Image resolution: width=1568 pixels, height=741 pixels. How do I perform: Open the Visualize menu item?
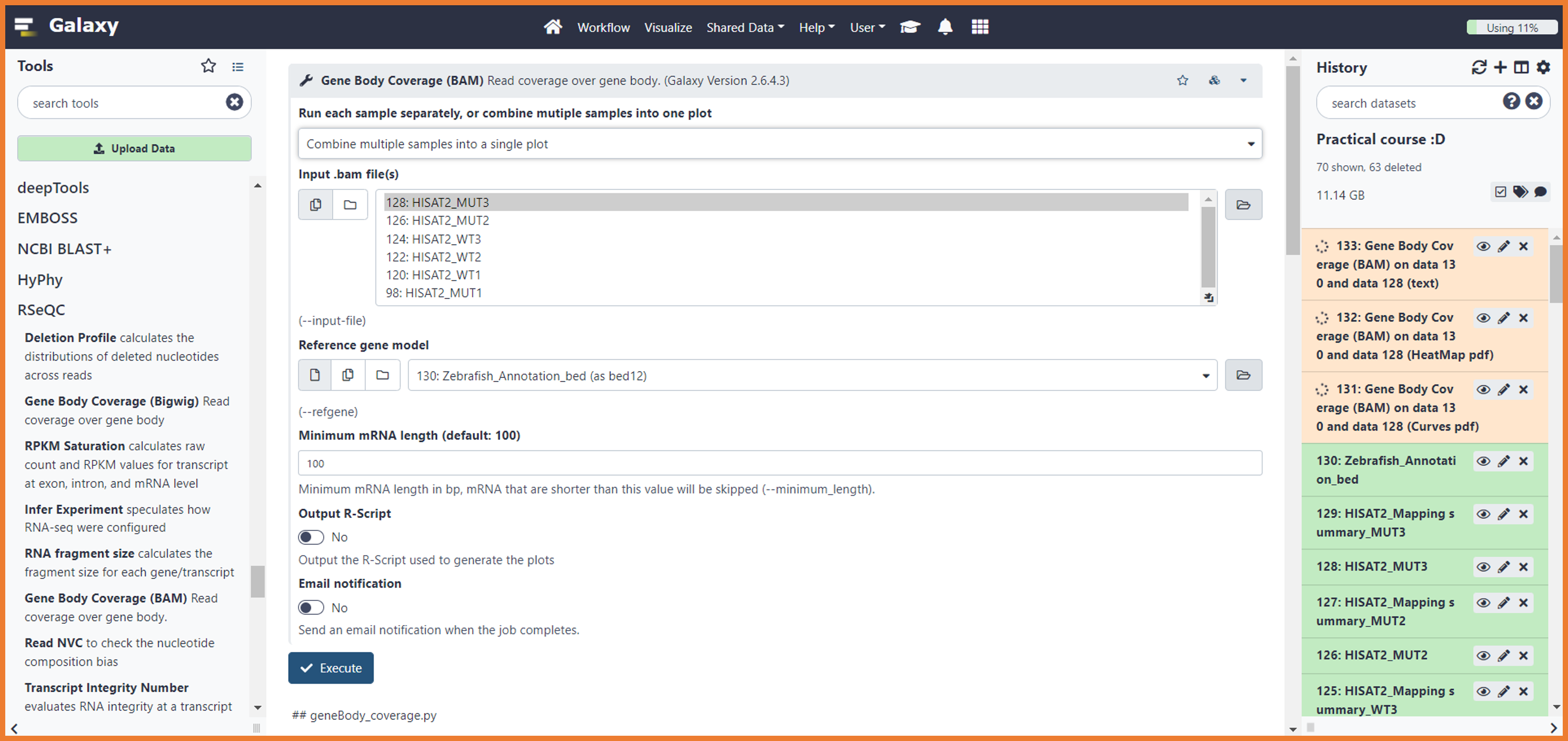coord(668,27)
